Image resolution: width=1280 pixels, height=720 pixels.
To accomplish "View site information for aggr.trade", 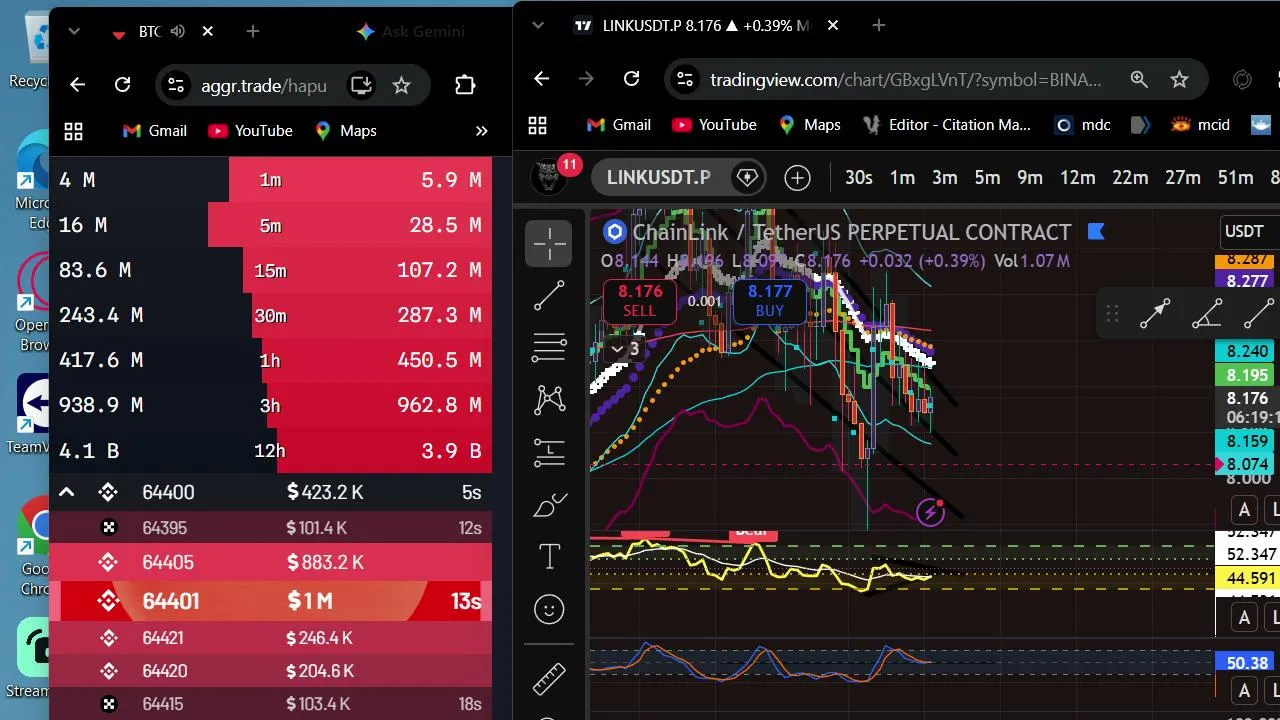I will click(x=175, y=85).
